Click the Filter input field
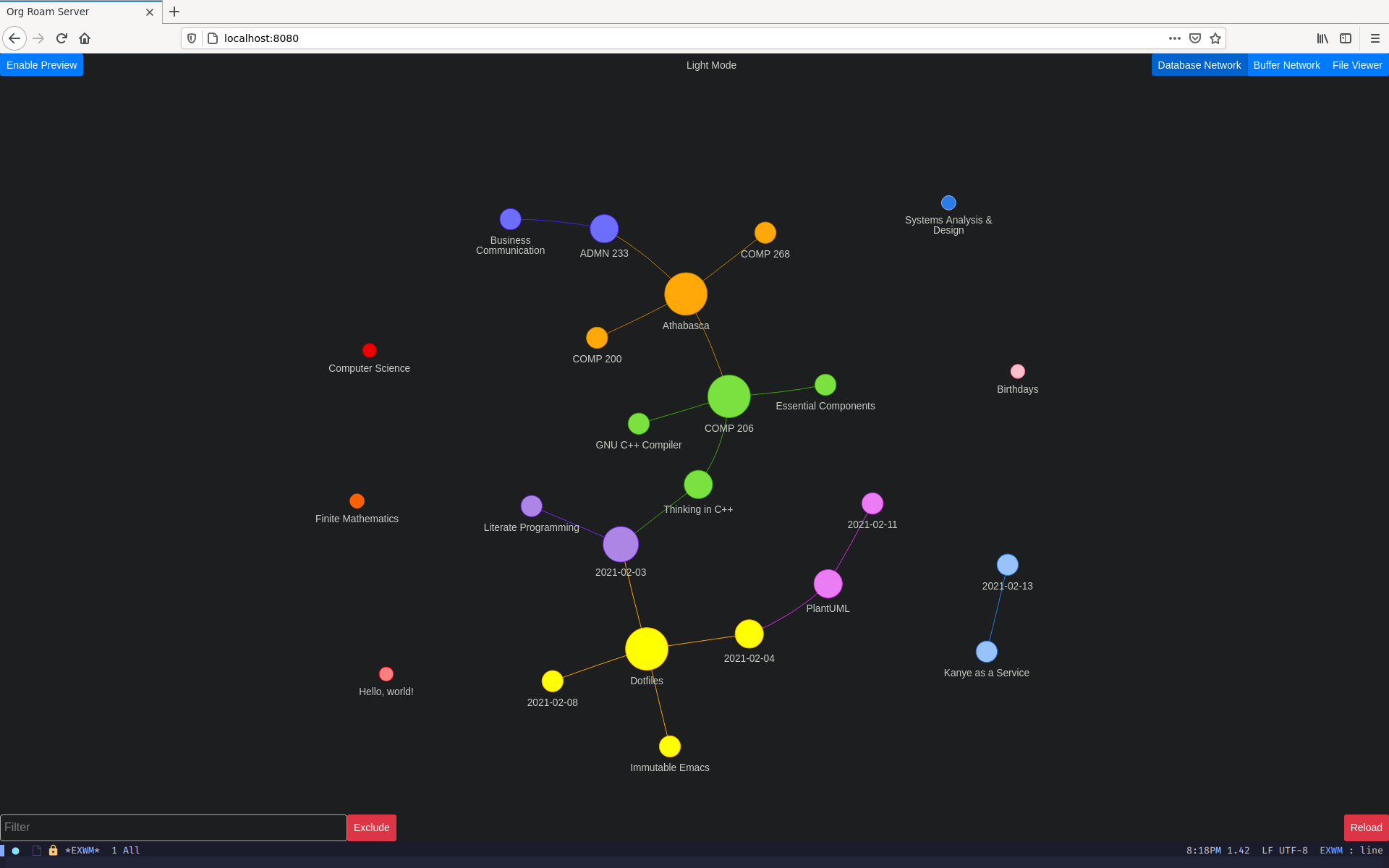Viewport: 1389px width, 868px height. 173,827
